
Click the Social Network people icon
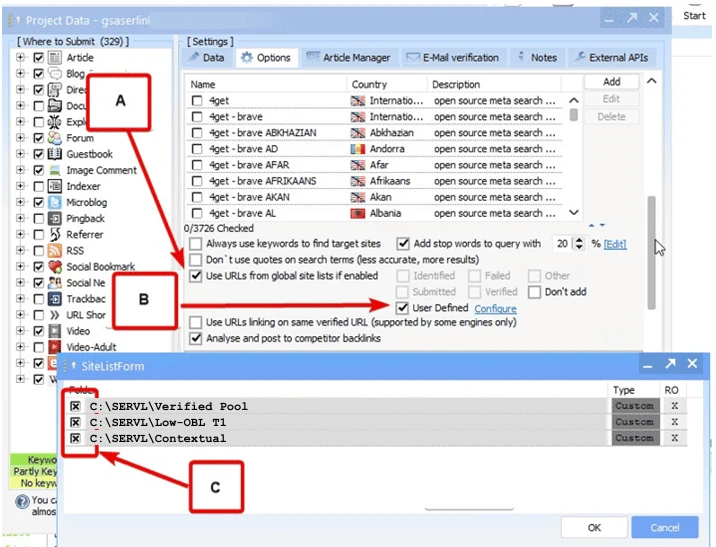(55, 283)
